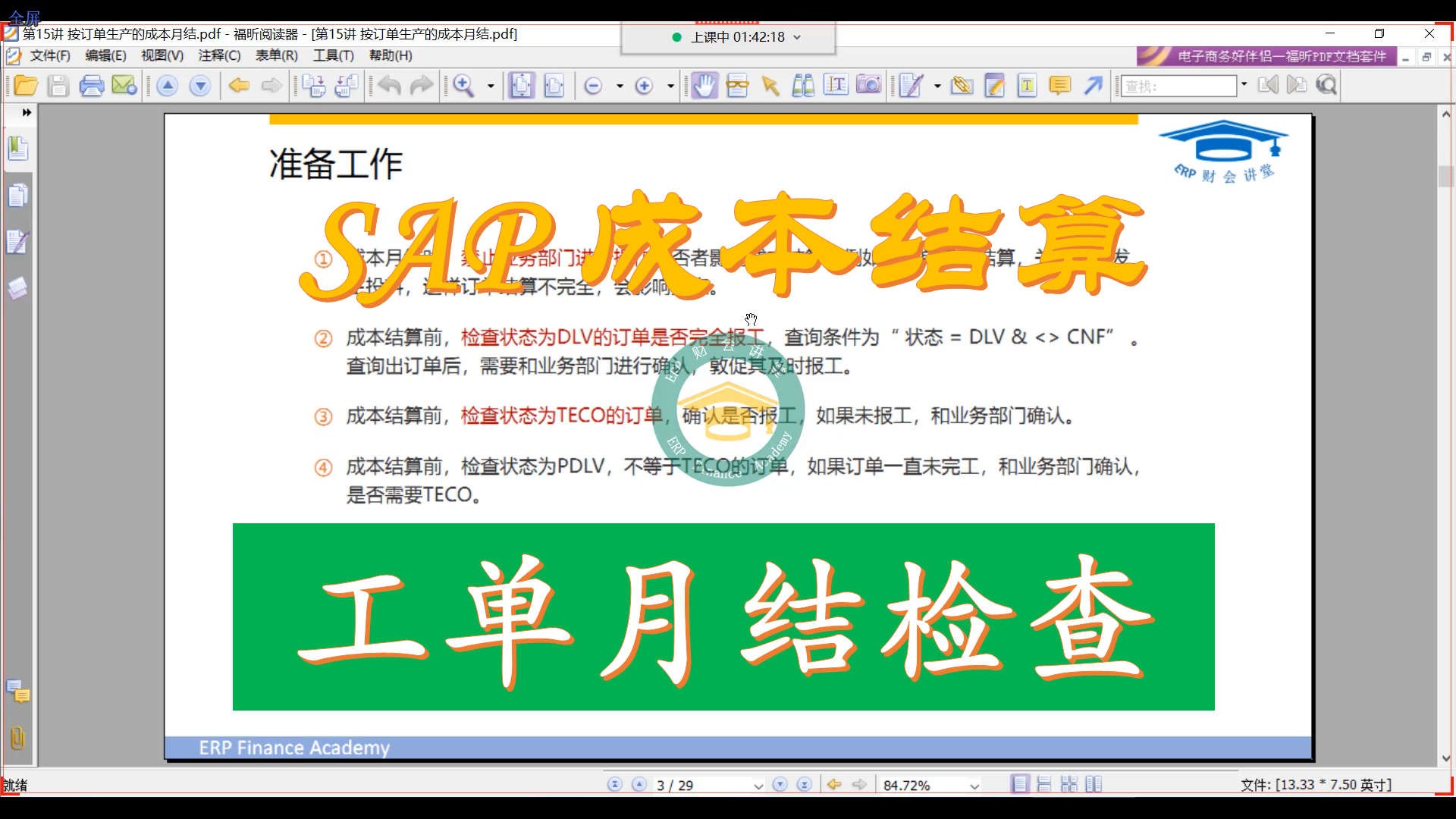This screenshot has height=819, width=1456.
Task: Toggle Facing page display mode
Action: [1094, 783]
